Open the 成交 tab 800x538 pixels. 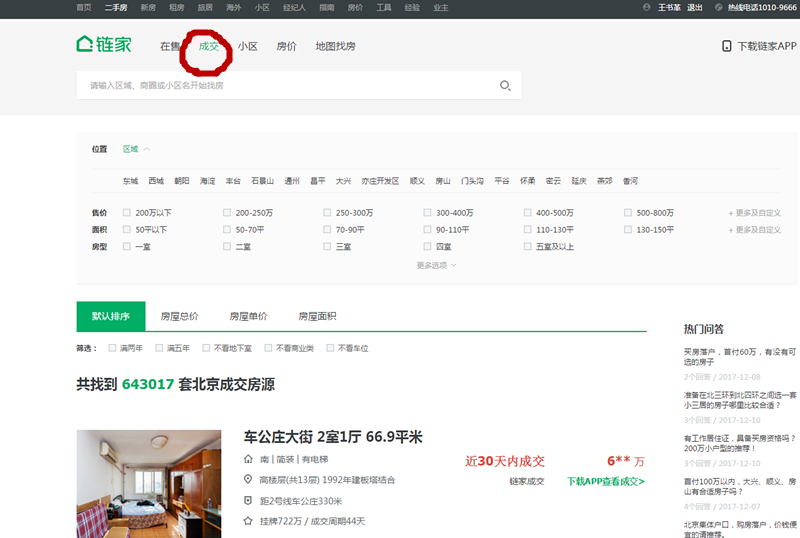click(209, 46)
